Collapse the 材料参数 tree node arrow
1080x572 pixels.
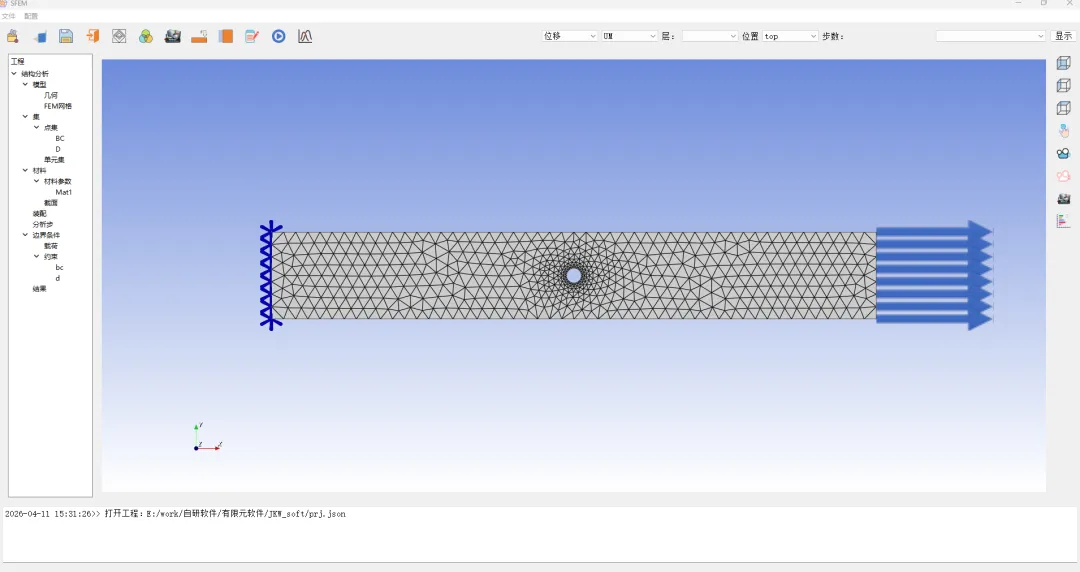pyautogui.click(x=37, y=181)
